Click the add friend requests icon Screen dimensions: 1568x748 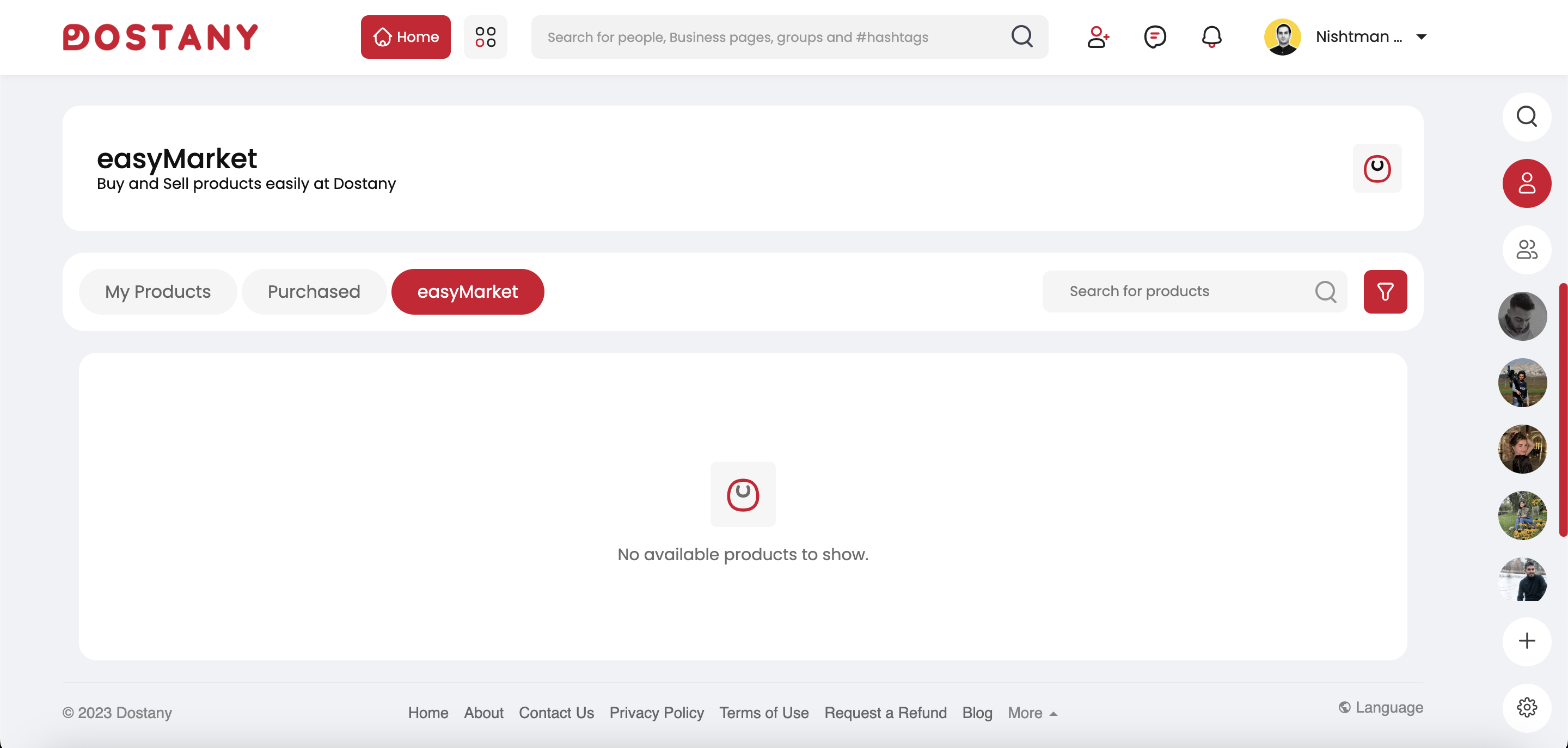[1098, 36]
